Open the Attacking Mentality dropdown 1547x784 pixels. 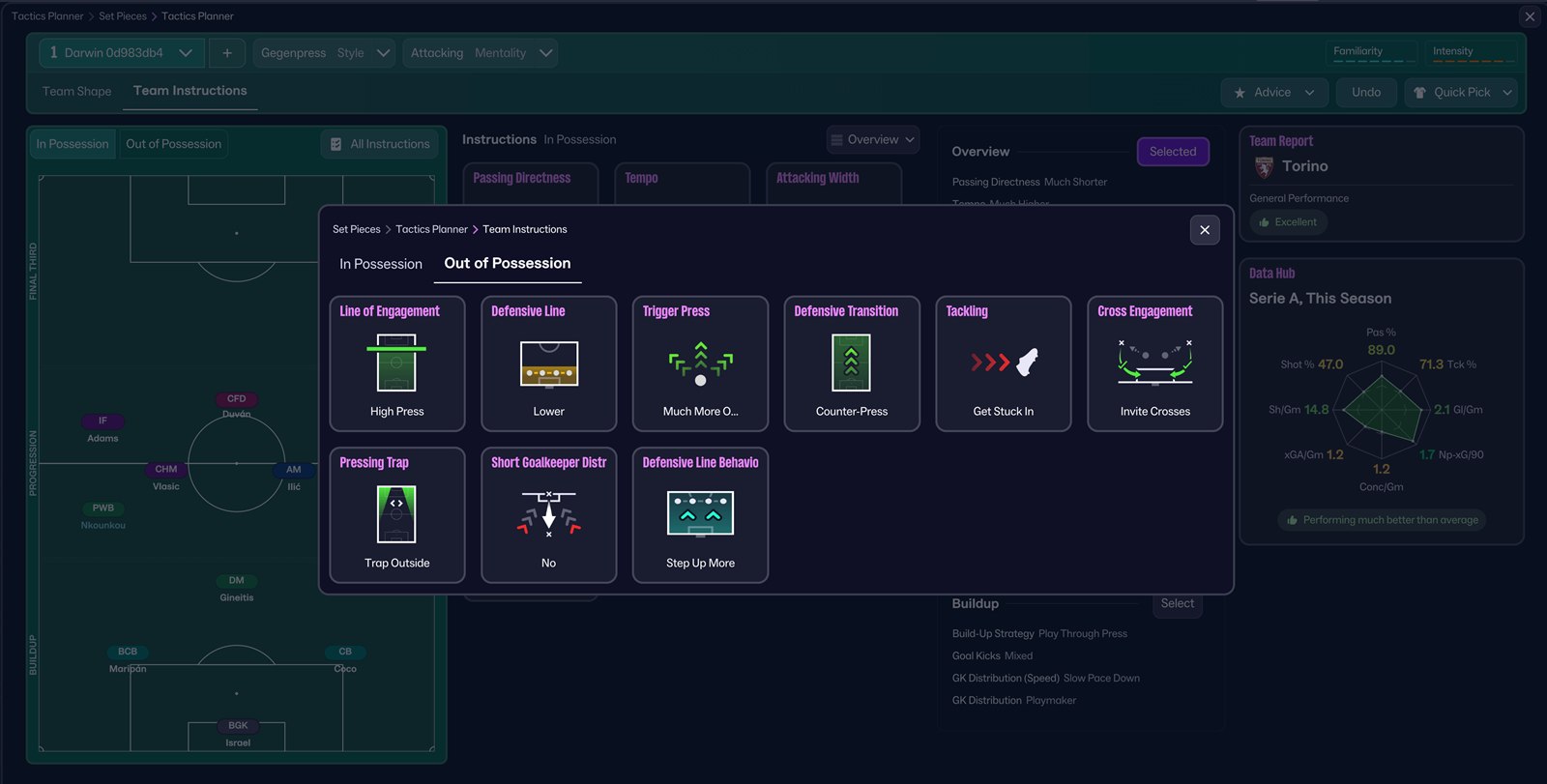481,53
